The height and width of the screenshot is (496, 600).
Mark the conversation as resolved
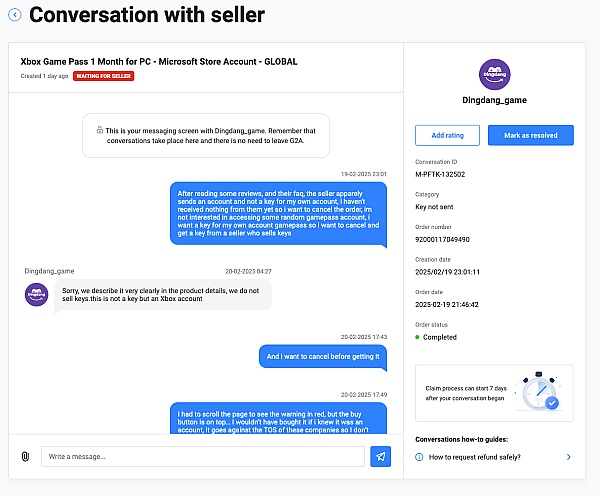click(530, 135)
